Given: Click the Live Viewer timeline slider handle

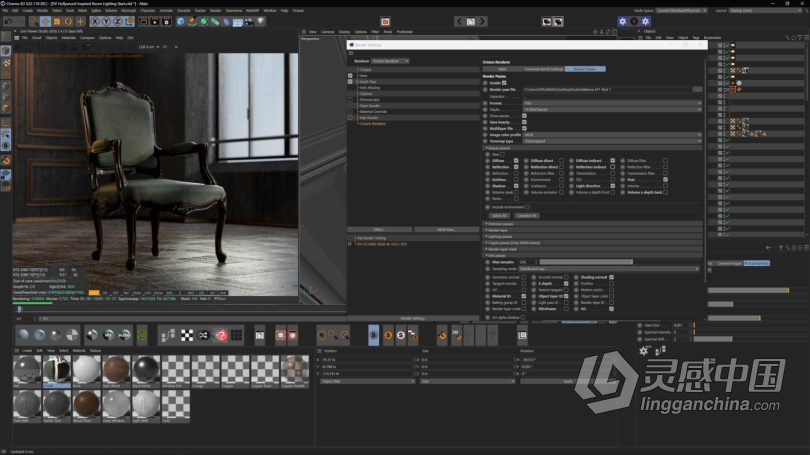Looking at the screenshot, I should pyautogui.click(x=20, y=309).
